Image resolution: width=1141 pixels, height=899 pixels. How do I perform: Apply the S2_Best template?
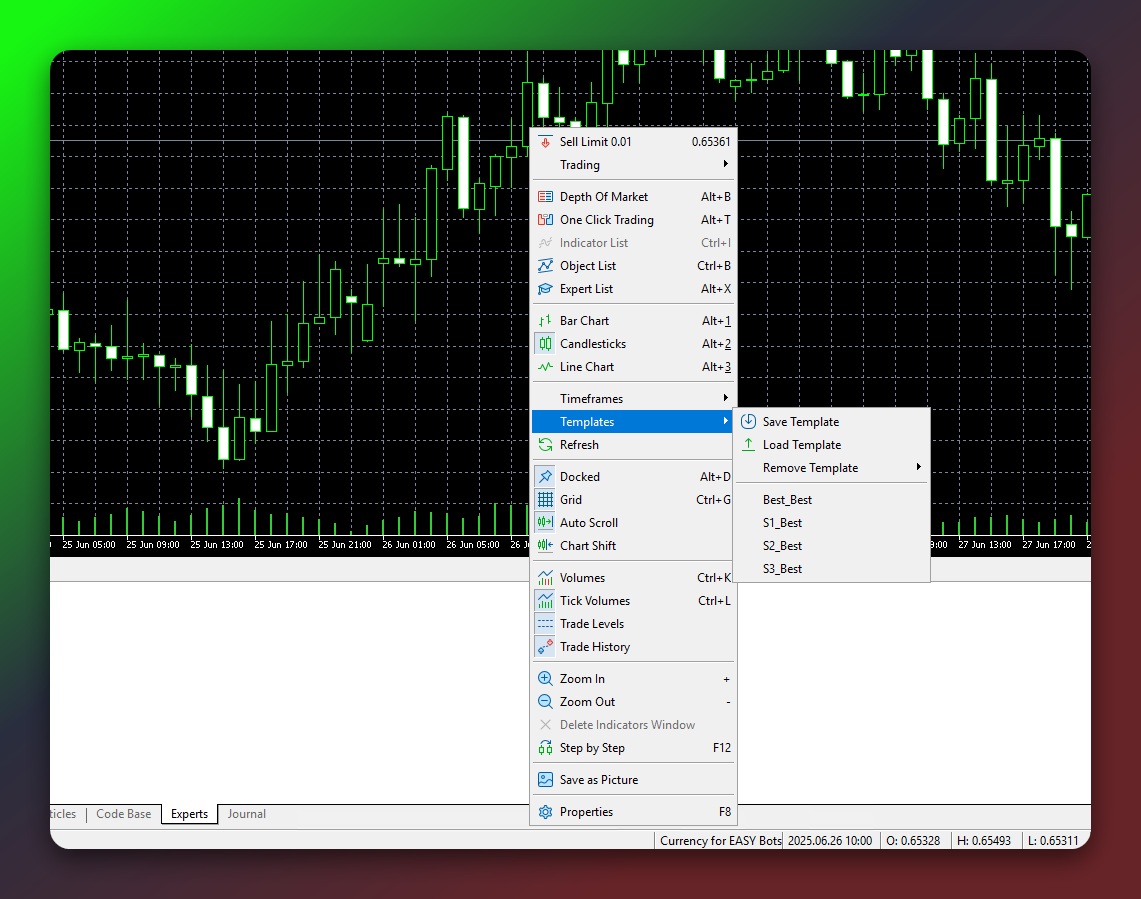[832, 546]
